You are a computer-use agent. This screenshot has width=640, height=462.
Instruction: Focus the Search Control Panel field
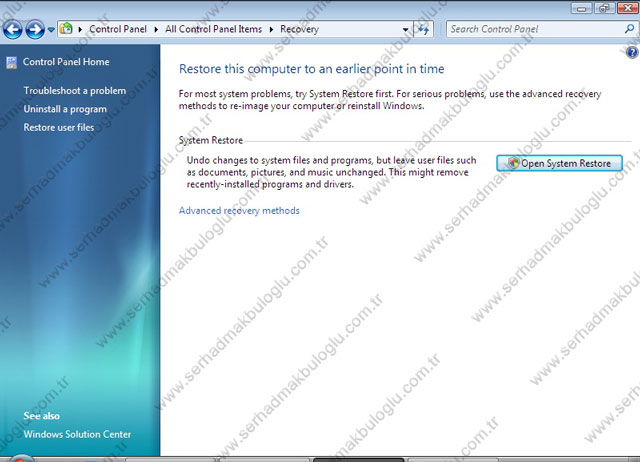click(535, 29)
